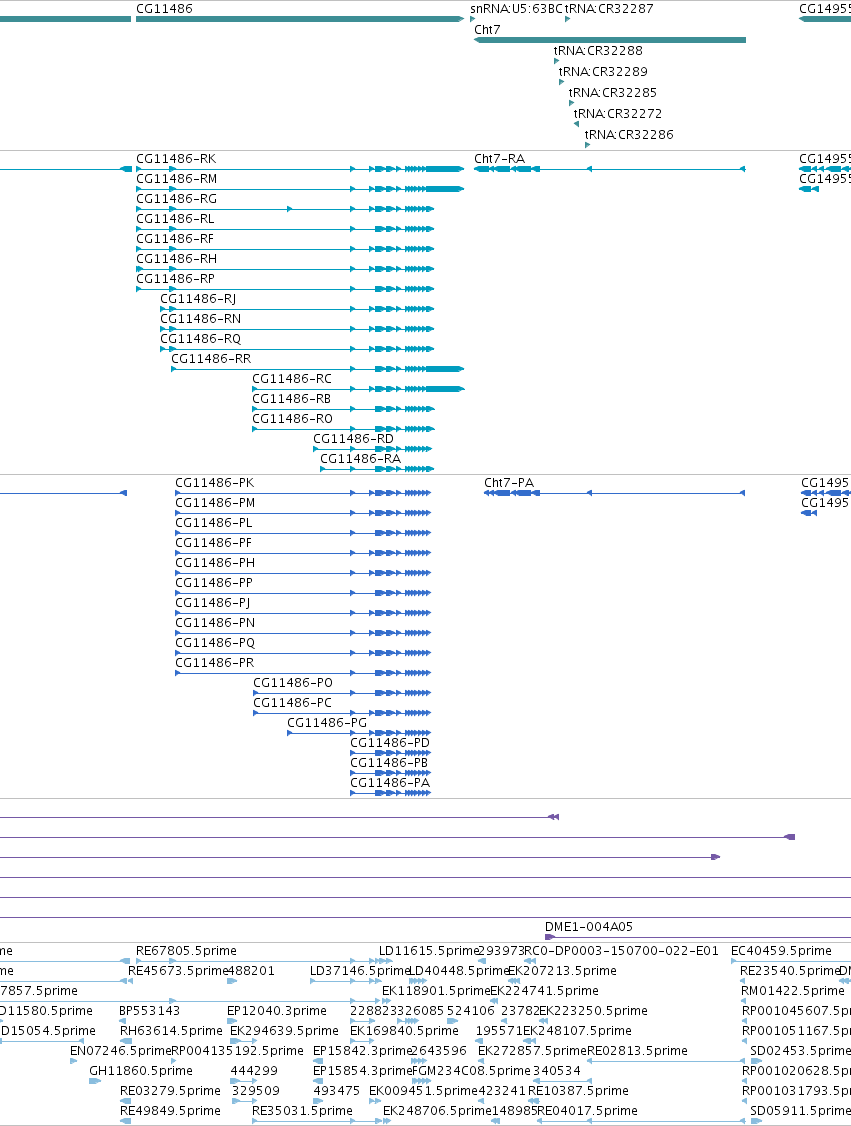Select transcript CG11486-RF
The width and height of the screenshot is (851, 1126).
point(175,239)
